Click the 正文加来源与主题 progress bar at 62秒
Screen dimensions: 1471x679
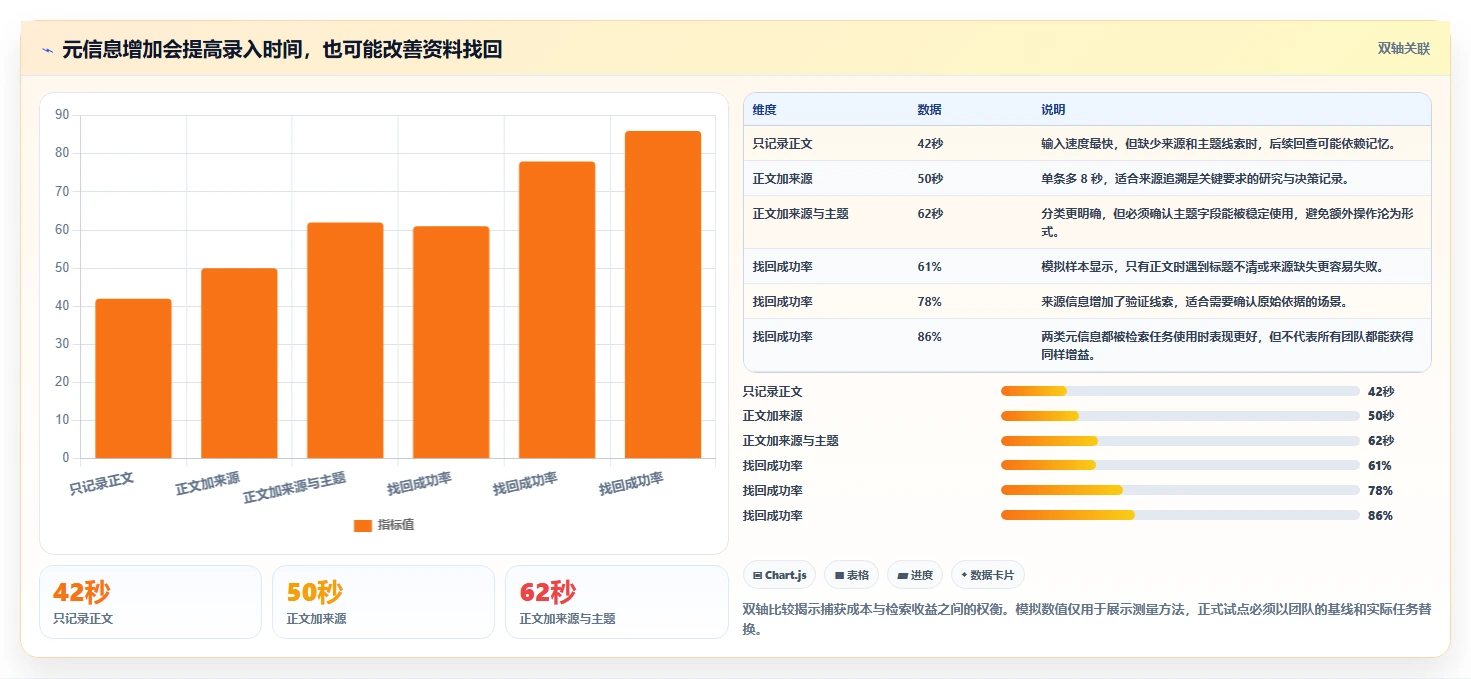(x=1180, y=441)
